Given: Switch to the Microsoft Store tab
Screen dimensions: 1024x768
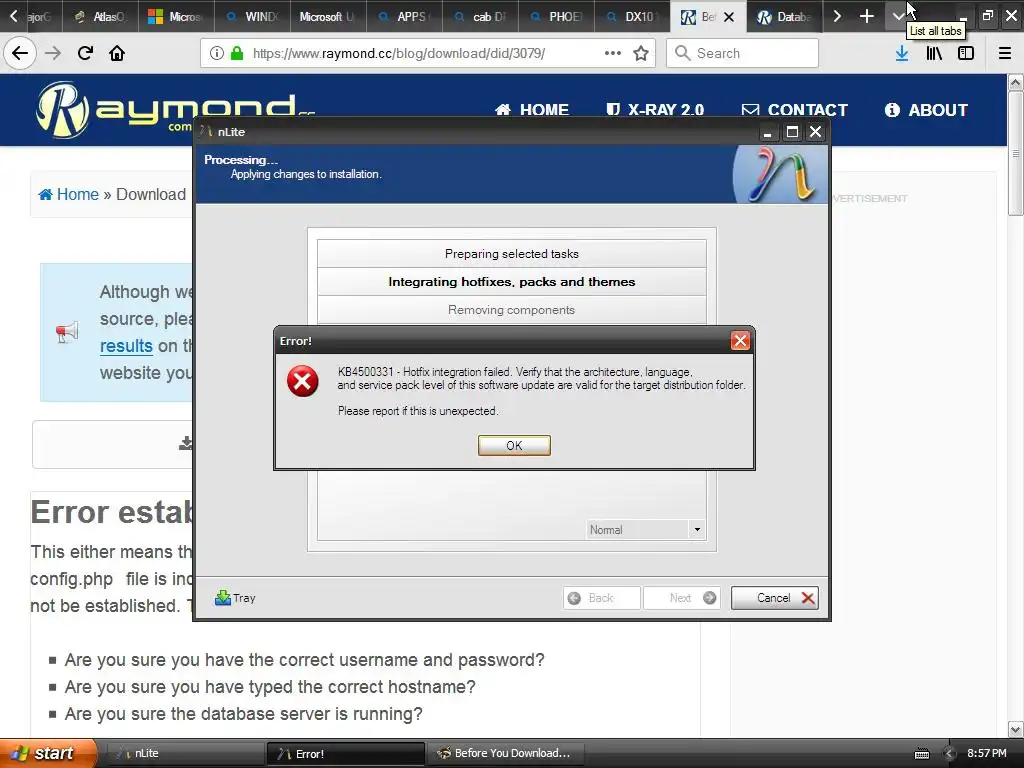Looking at the screenshot, I should click(176, 16).
